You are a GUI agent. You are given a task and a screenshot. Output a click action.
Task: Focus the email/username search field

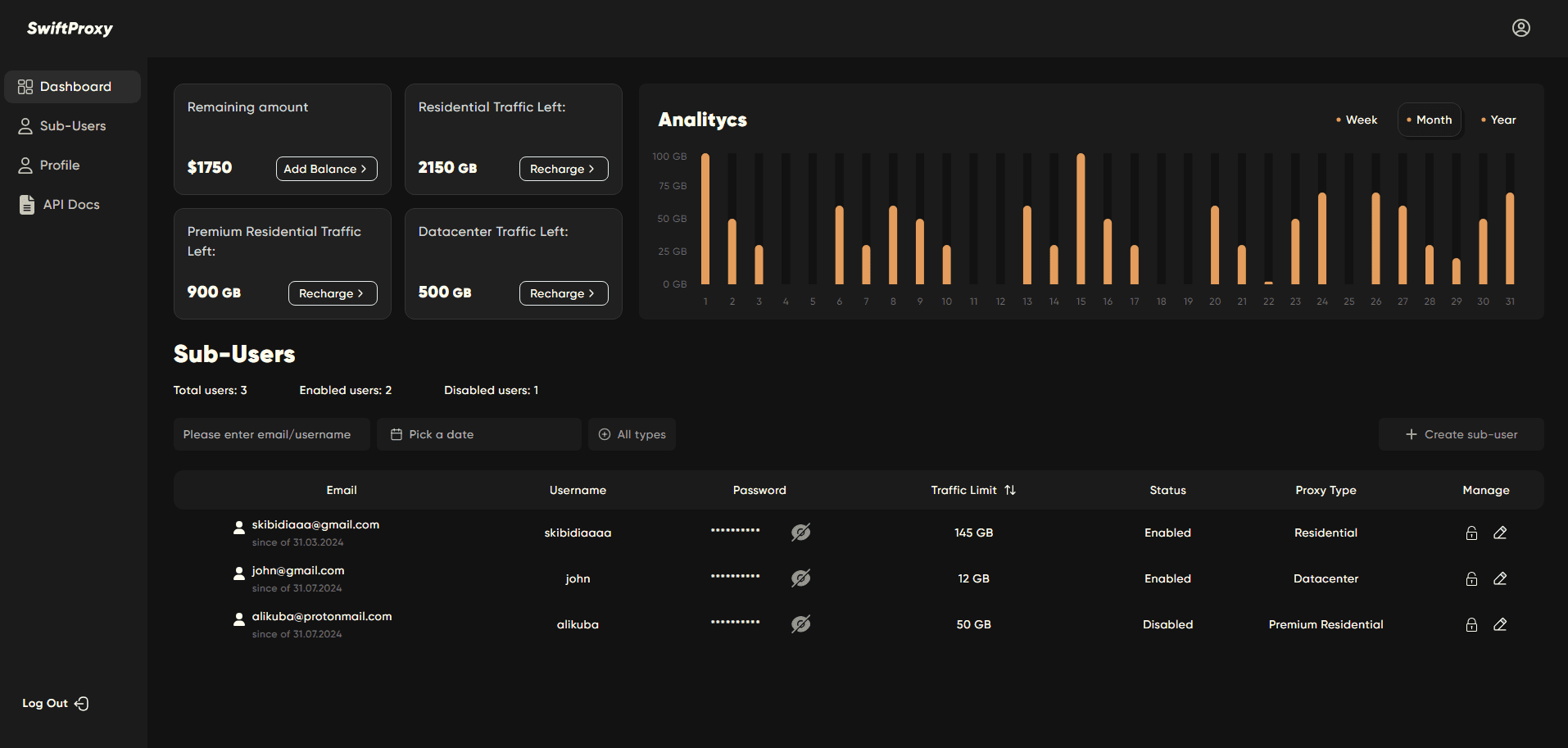coord(272,434)
